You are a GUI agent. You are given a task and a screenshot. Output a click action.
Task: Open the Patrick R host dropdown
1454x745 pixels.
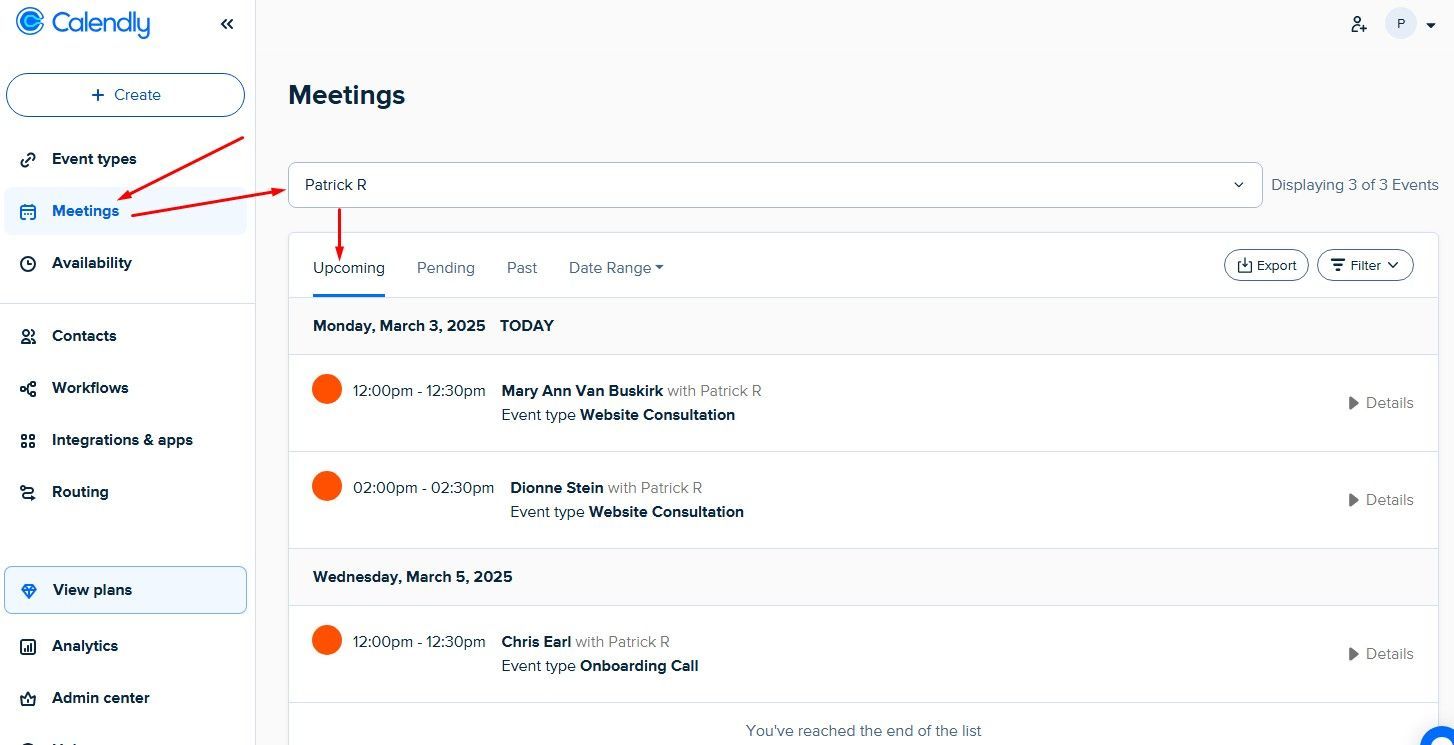775,185
